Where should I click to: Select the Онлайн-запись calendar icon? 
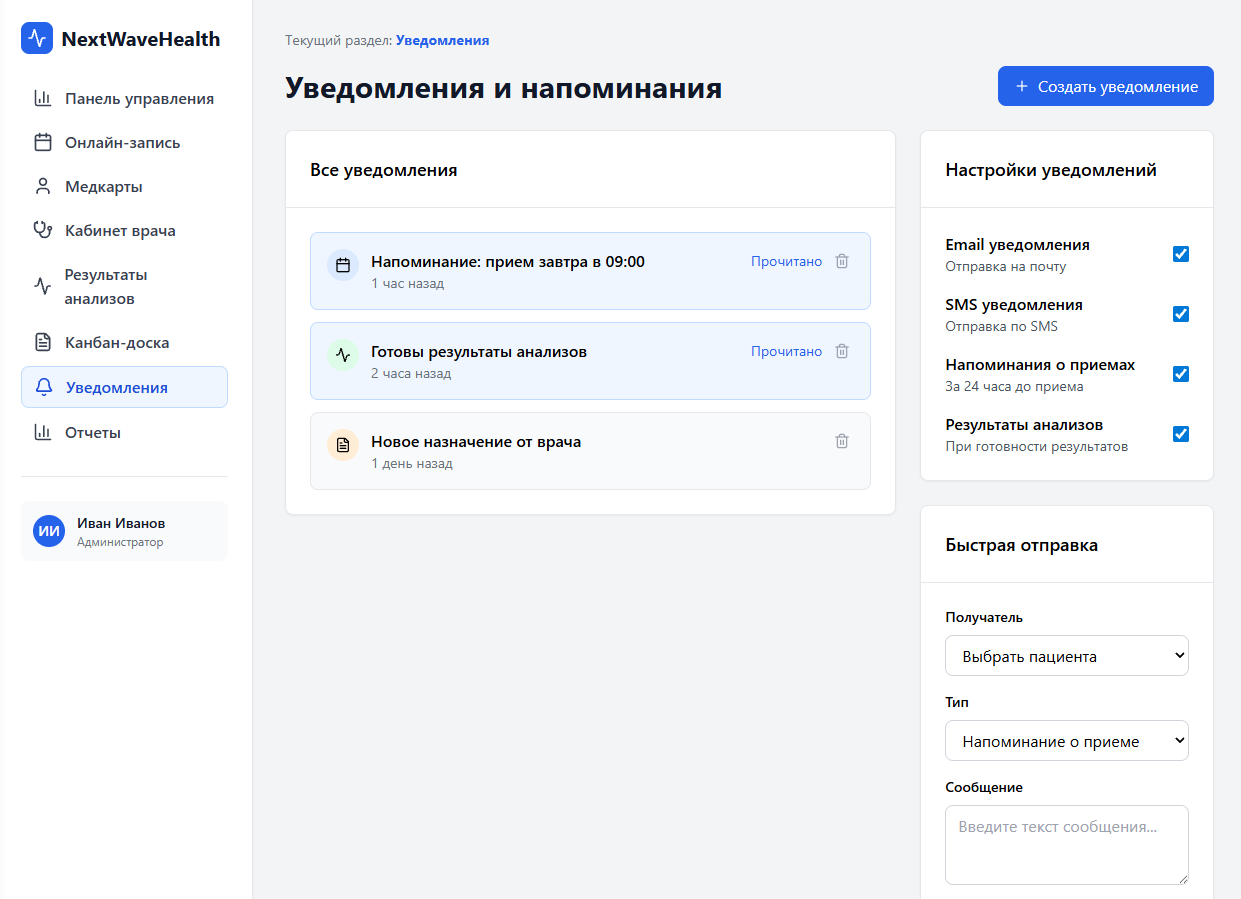(x=43, y=142)
